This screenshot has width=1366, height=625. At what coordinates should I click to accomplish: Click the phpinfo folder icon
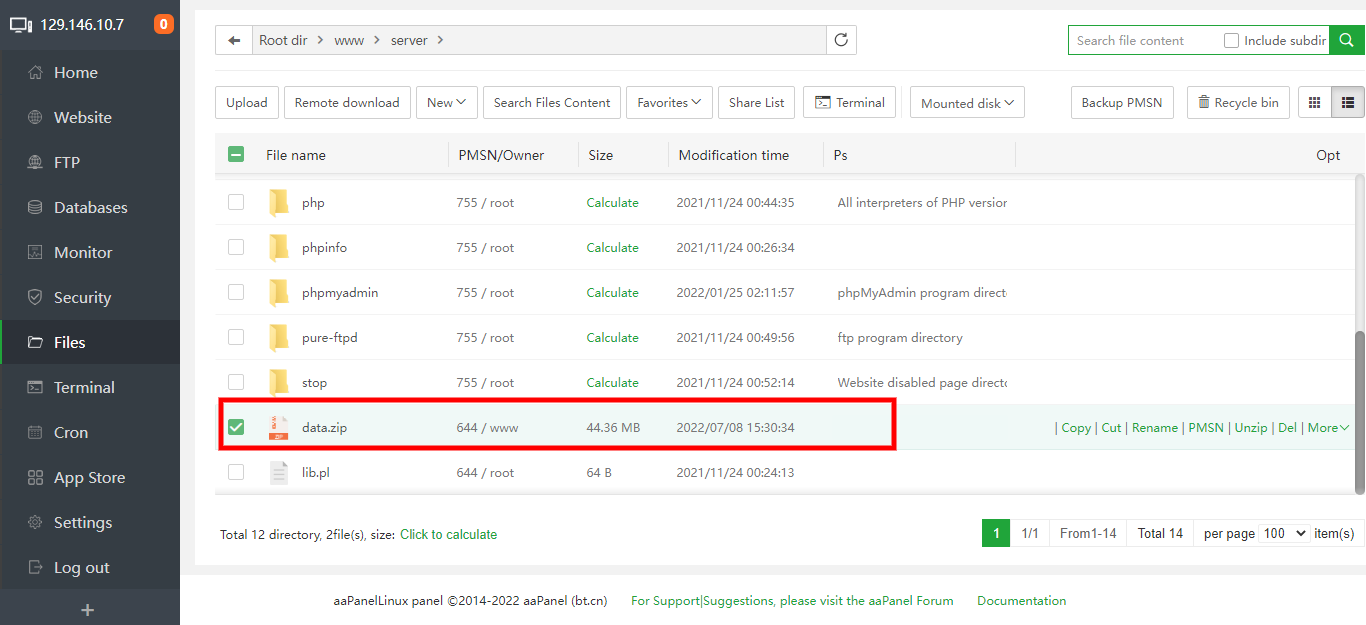pos(279,247)
